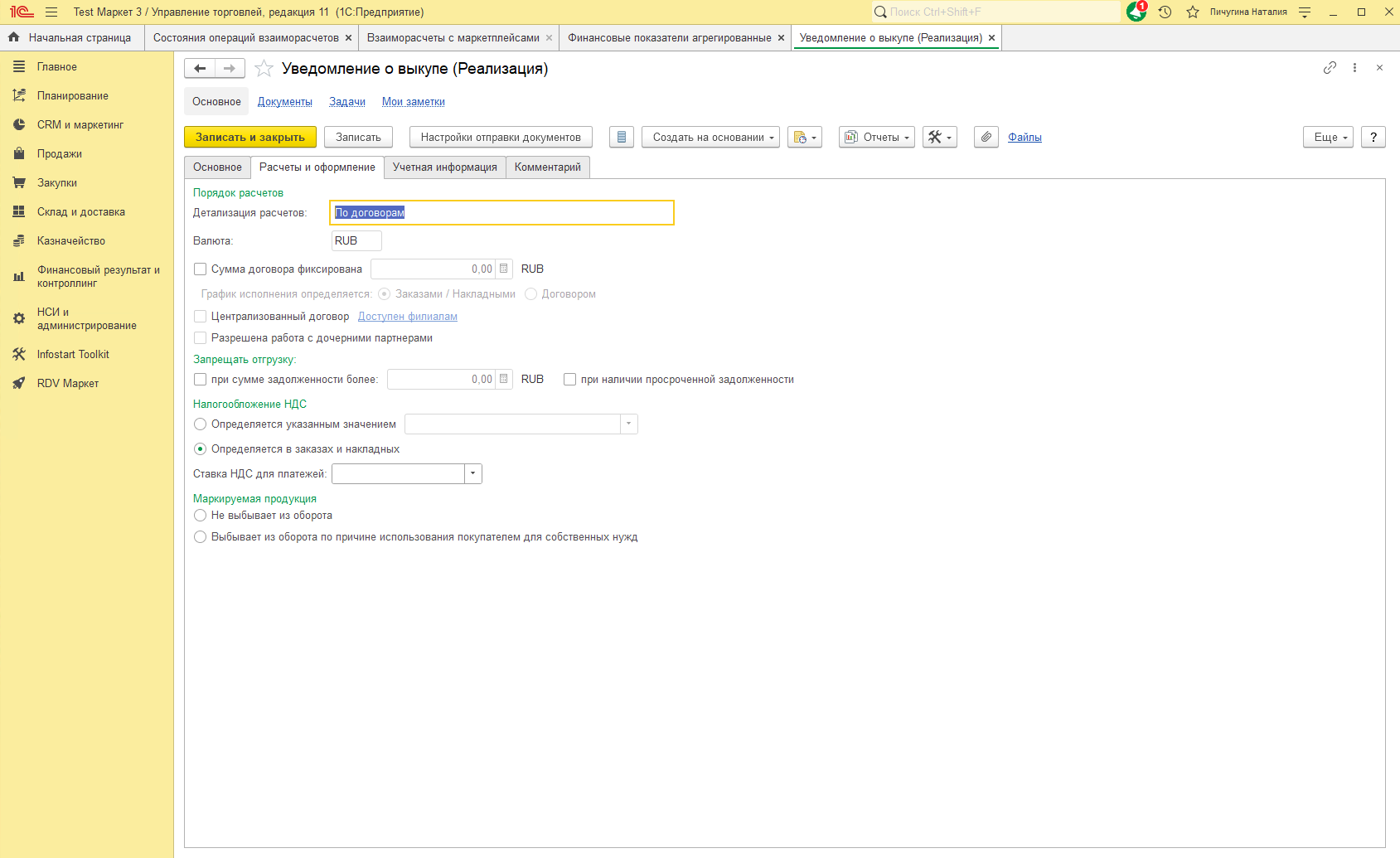This screenshot has height=858, width=1400.
Task: Toggle Централизованный договор checkbox
Action: [200, 317]
